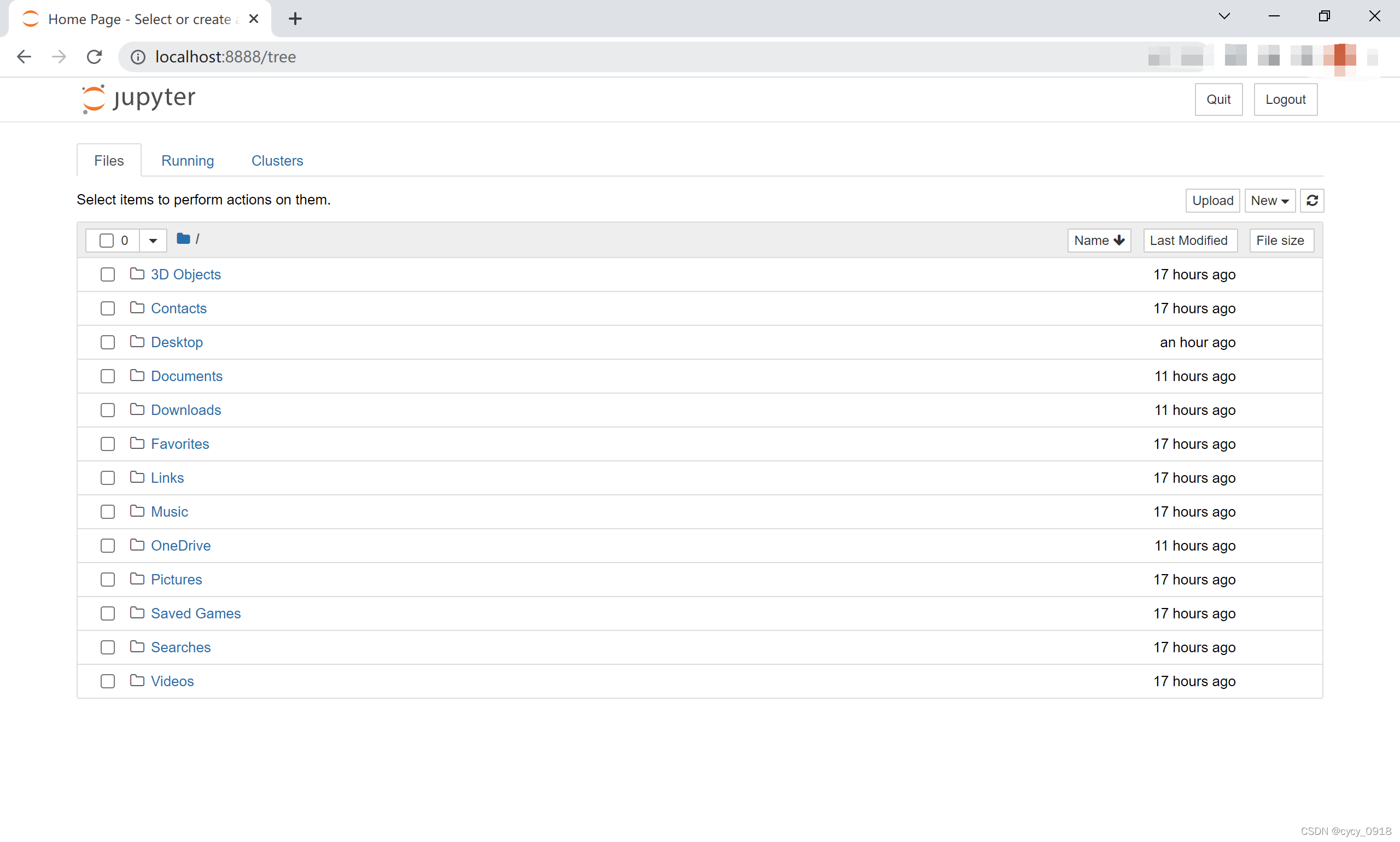Open the selection type dropdown arrow

click(153, 241)
